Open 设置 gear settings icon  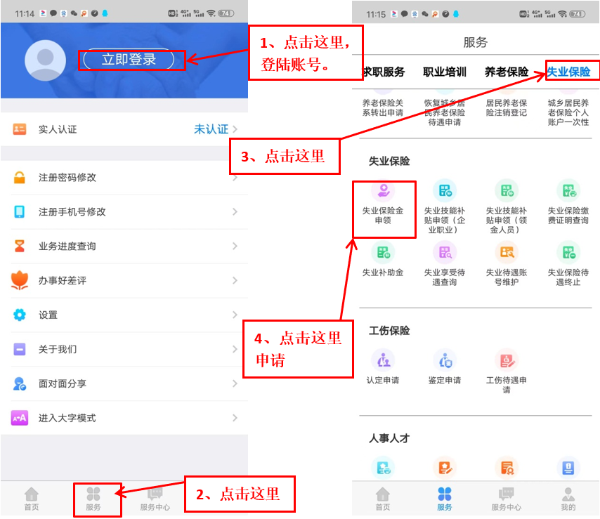[19, 315]
